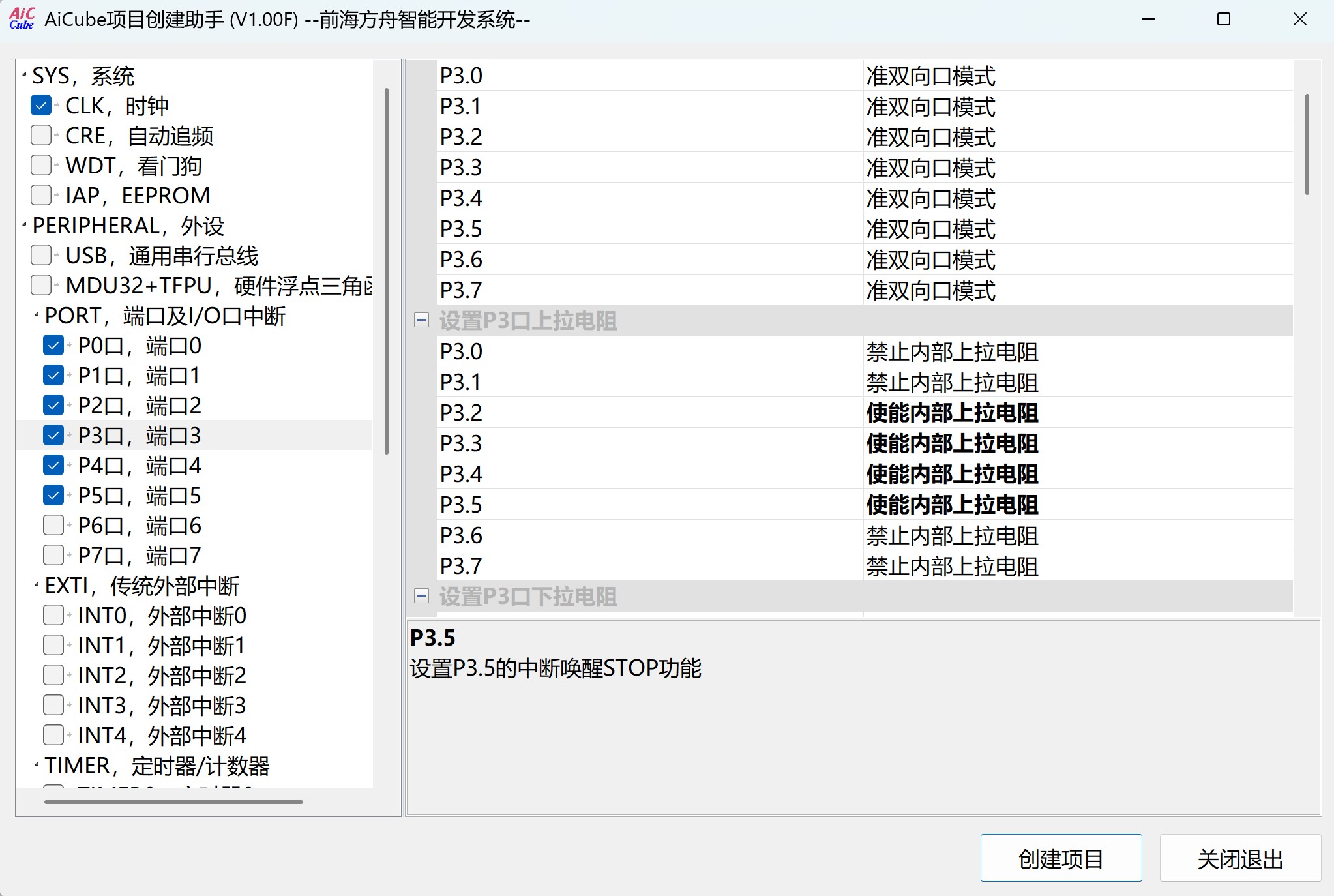Collapse the 设置P3口上拉电阻 section
Screen dimensions: 1334x896
[422, 320]
